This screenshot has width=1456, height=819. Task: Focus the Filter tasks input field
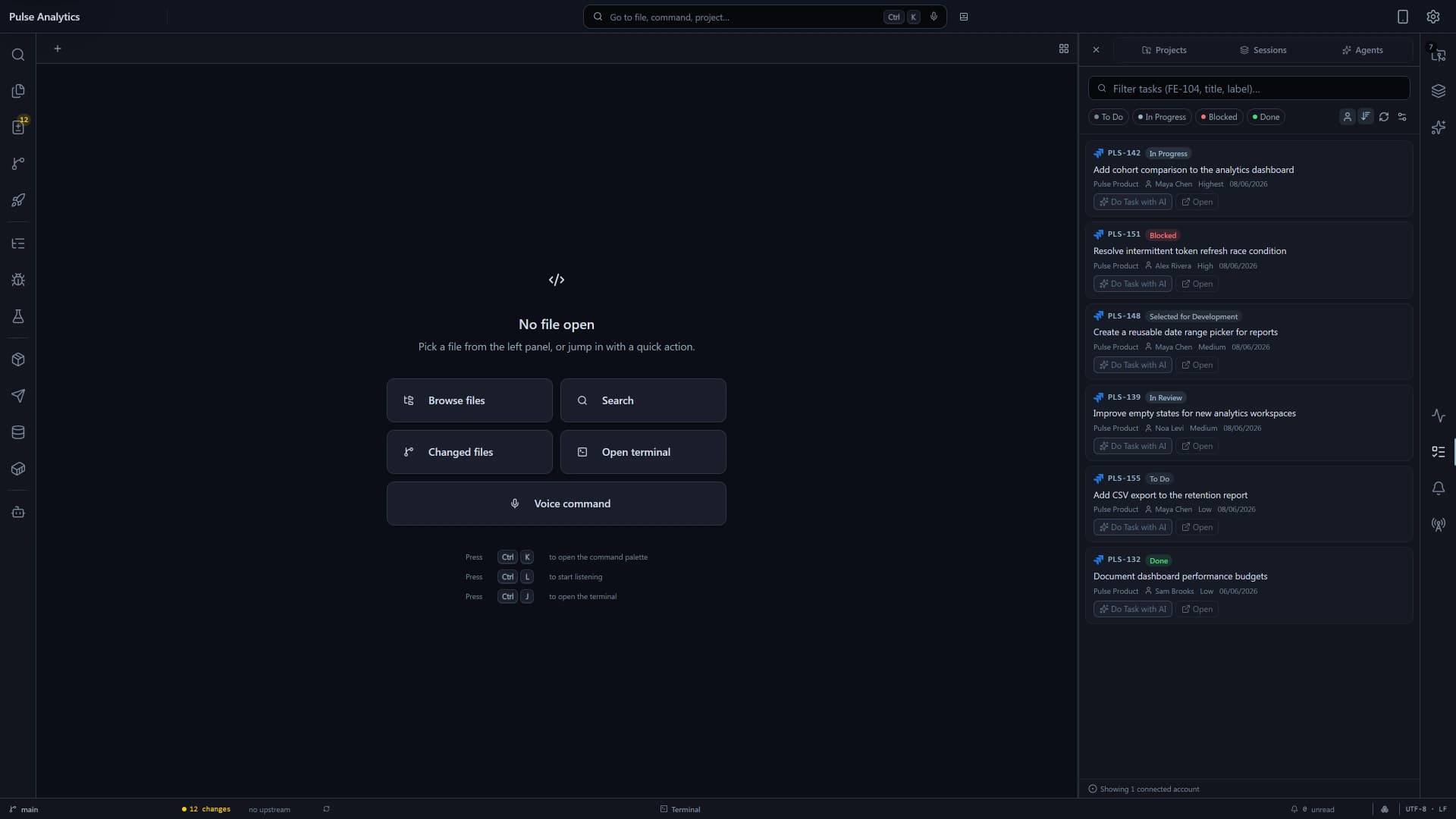tap(1249, 89)
